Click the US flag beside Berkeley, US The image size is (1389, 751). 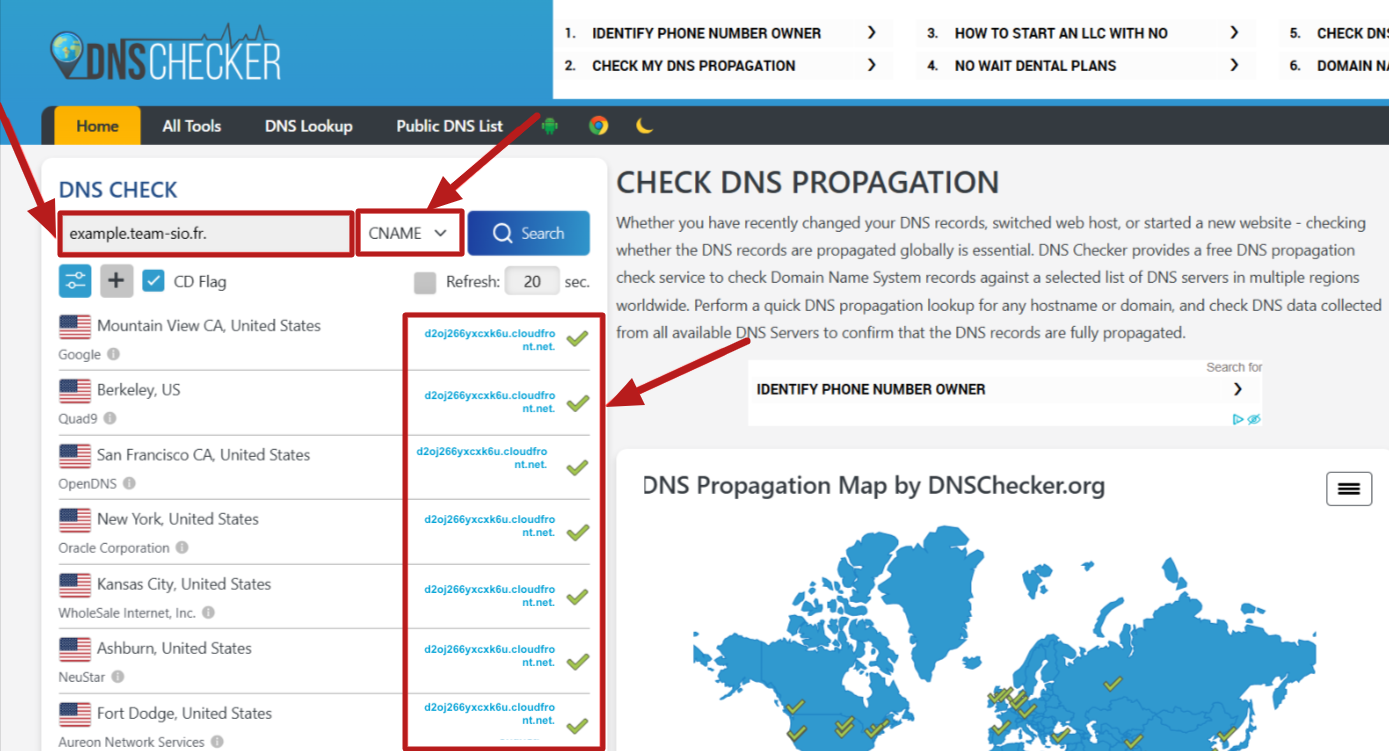coord(75,391)
